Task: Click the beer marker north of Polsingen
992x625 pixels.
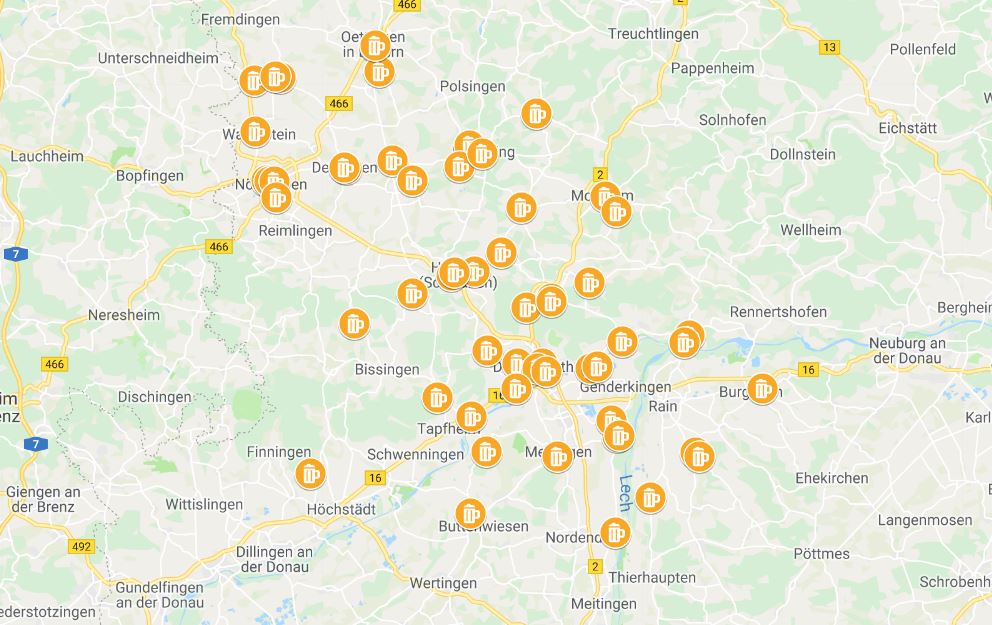Action: (x=536, y=114)
